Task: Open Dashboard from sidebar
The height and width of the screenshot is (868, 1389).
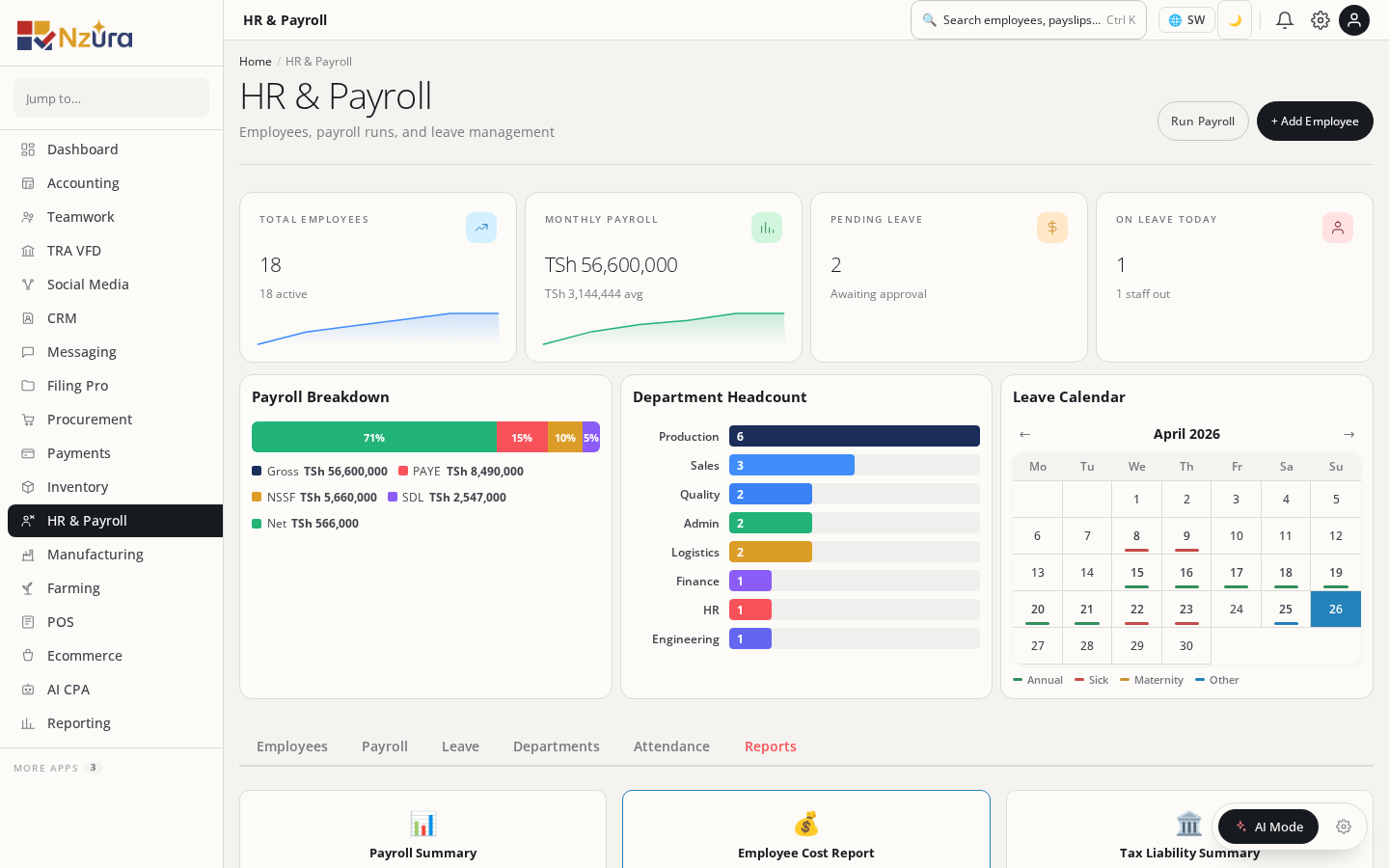Action: (x=115, y=149)
